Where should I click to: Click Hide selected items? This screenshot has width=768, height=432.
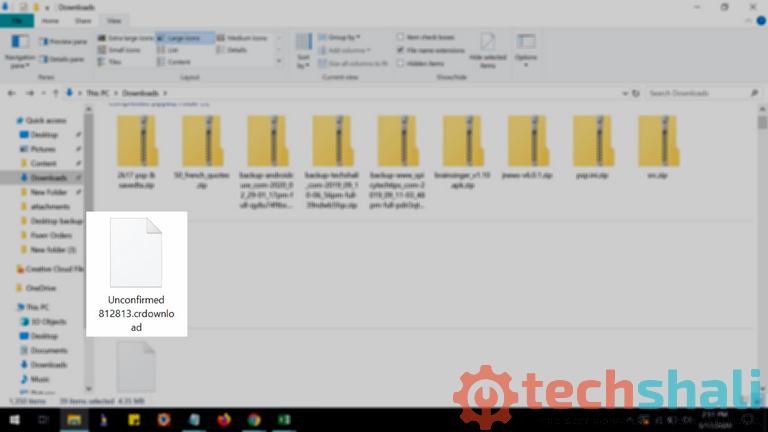point(487,50)
